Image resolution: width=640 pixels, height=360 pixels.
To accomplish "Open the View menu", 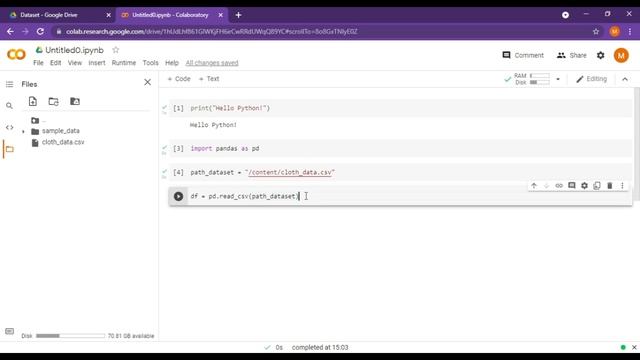I will (x=75, y=63).
